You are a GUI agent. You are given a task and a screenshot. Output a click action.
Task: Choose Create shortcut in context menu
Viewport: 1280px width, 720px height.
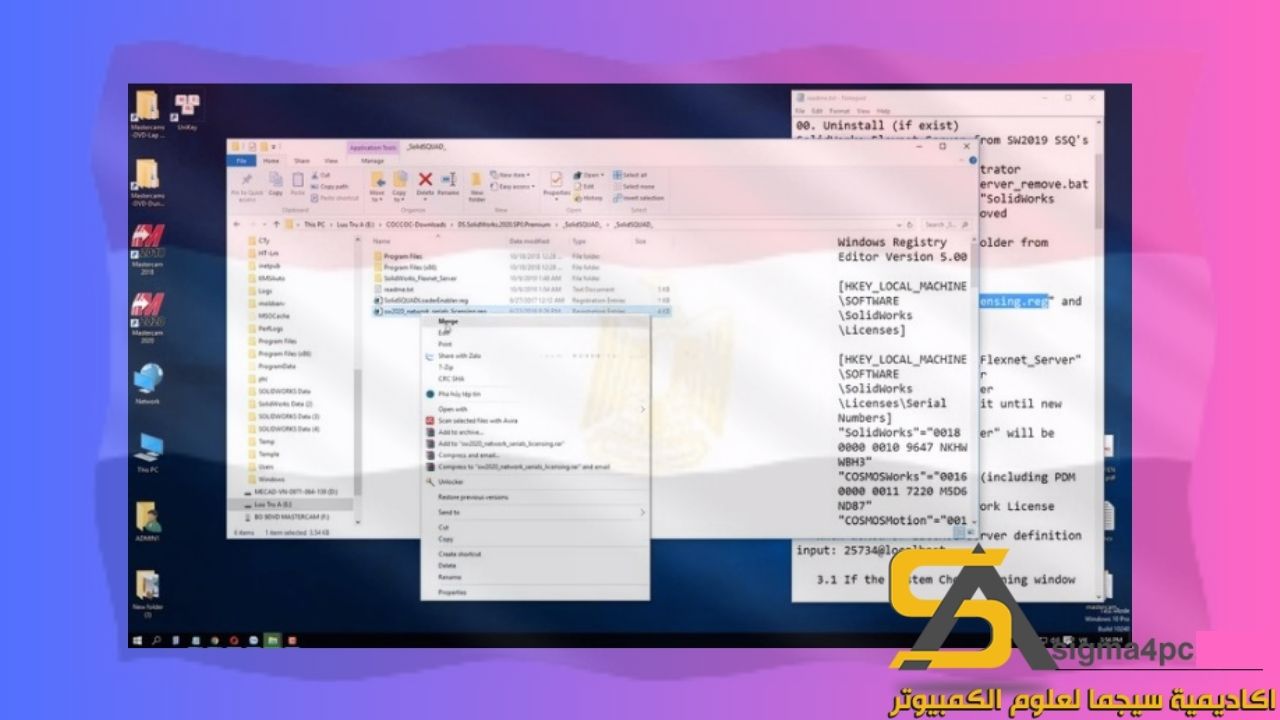click(x=535, y=554)
